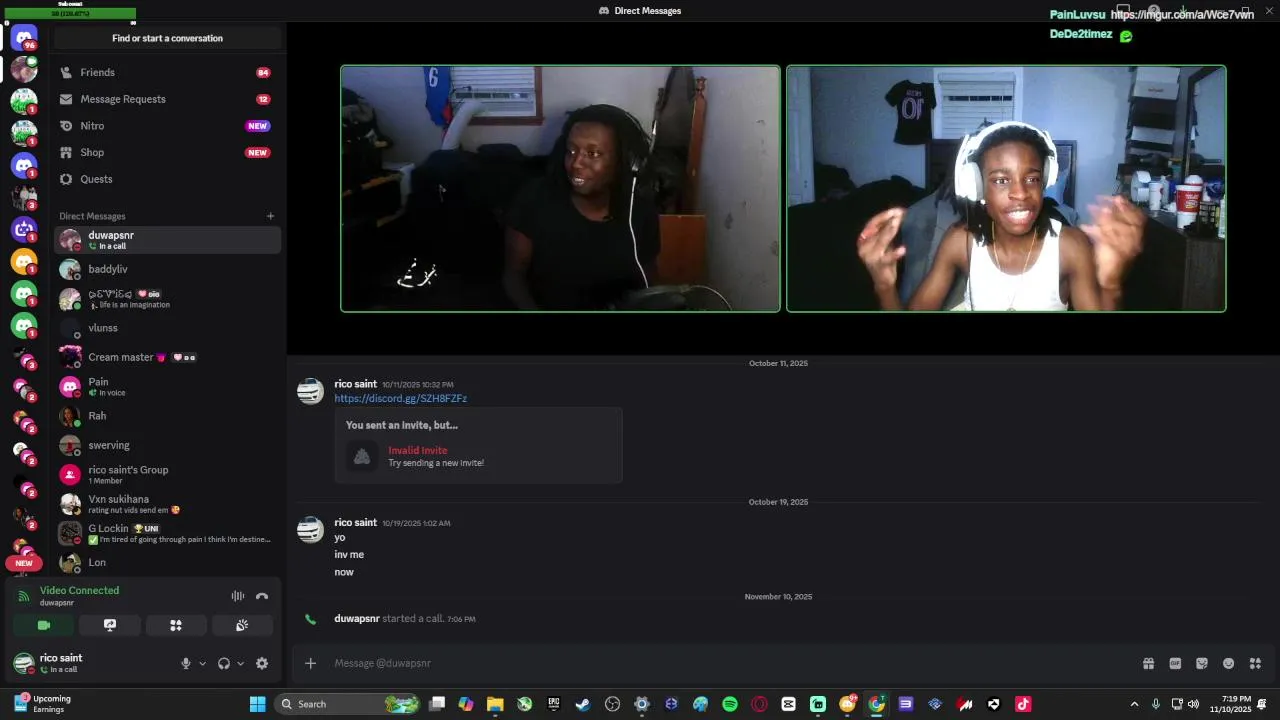Open the taskbar clock and date
The width and height of the screenshot is (1280, 720).
[x=1230, y=704]
